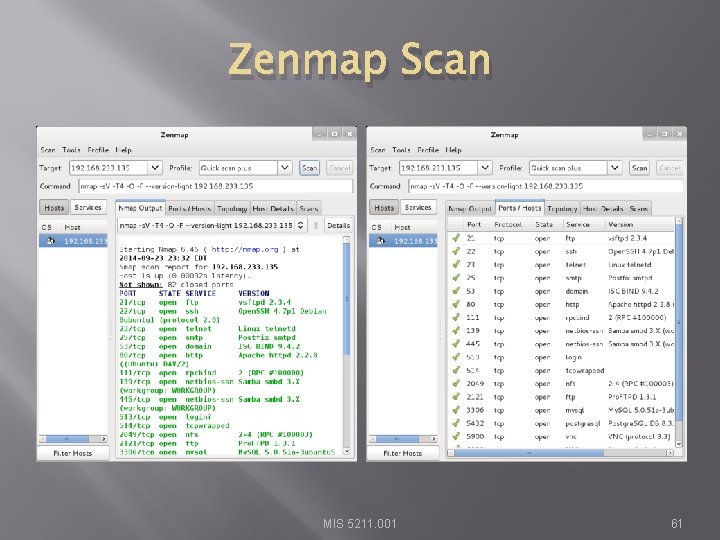The width and height of the screenshot is (720, 540).
Task: Click horizontal scrollbar under ports table
Action: pos(560,453)
